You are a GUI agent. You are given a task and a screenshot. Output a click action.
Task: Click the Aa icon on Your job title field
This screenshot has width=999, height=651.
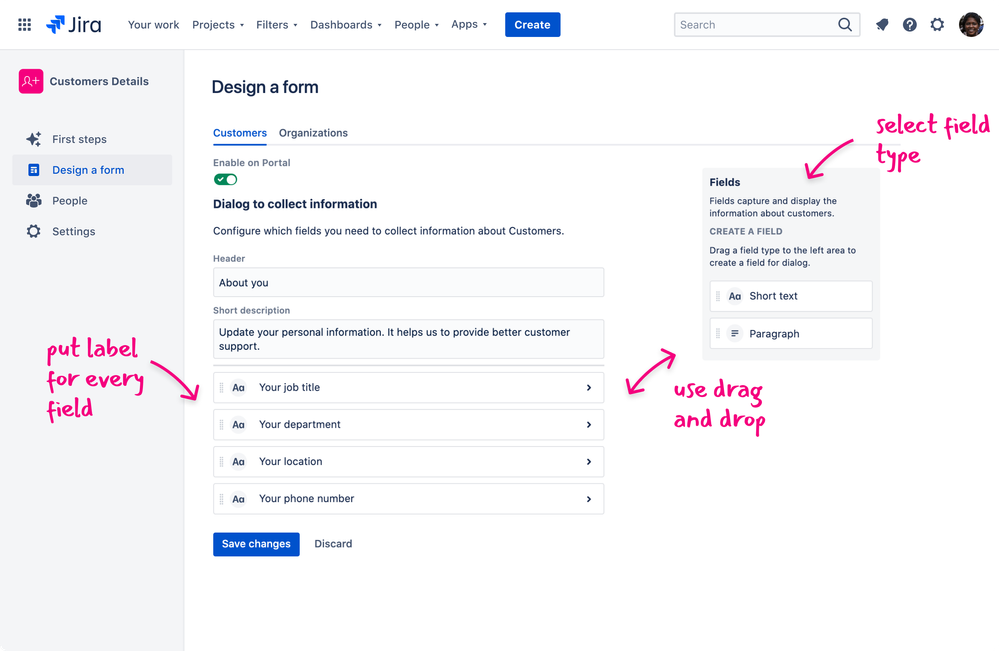coord(236,387)
